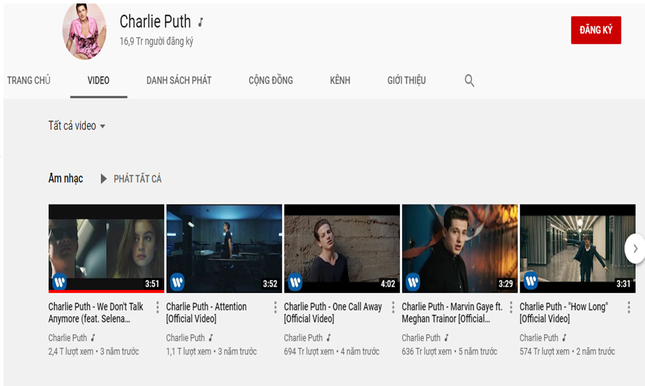645x386 pixels.
Task: Click the Warner logo on the Attention thumbnail
Action: coord(177,282)
